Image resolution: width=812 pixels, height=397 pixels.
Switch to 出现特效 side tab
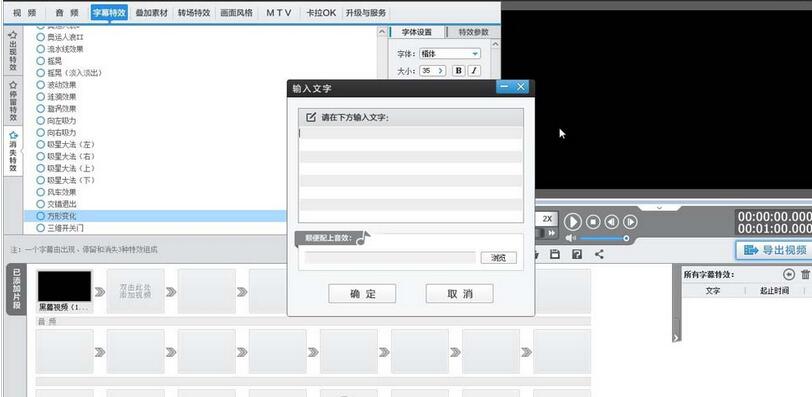click(13, 52)
